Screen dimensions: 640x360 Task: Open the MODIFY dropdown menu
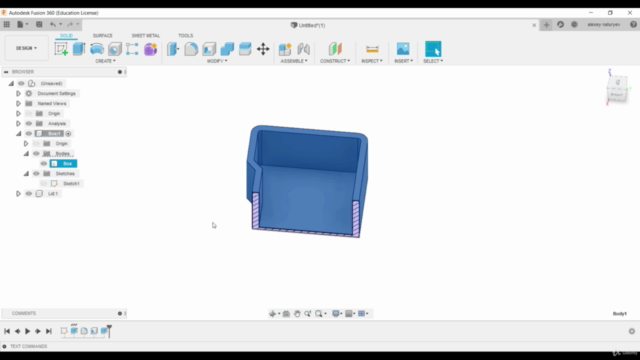(217, 61)
